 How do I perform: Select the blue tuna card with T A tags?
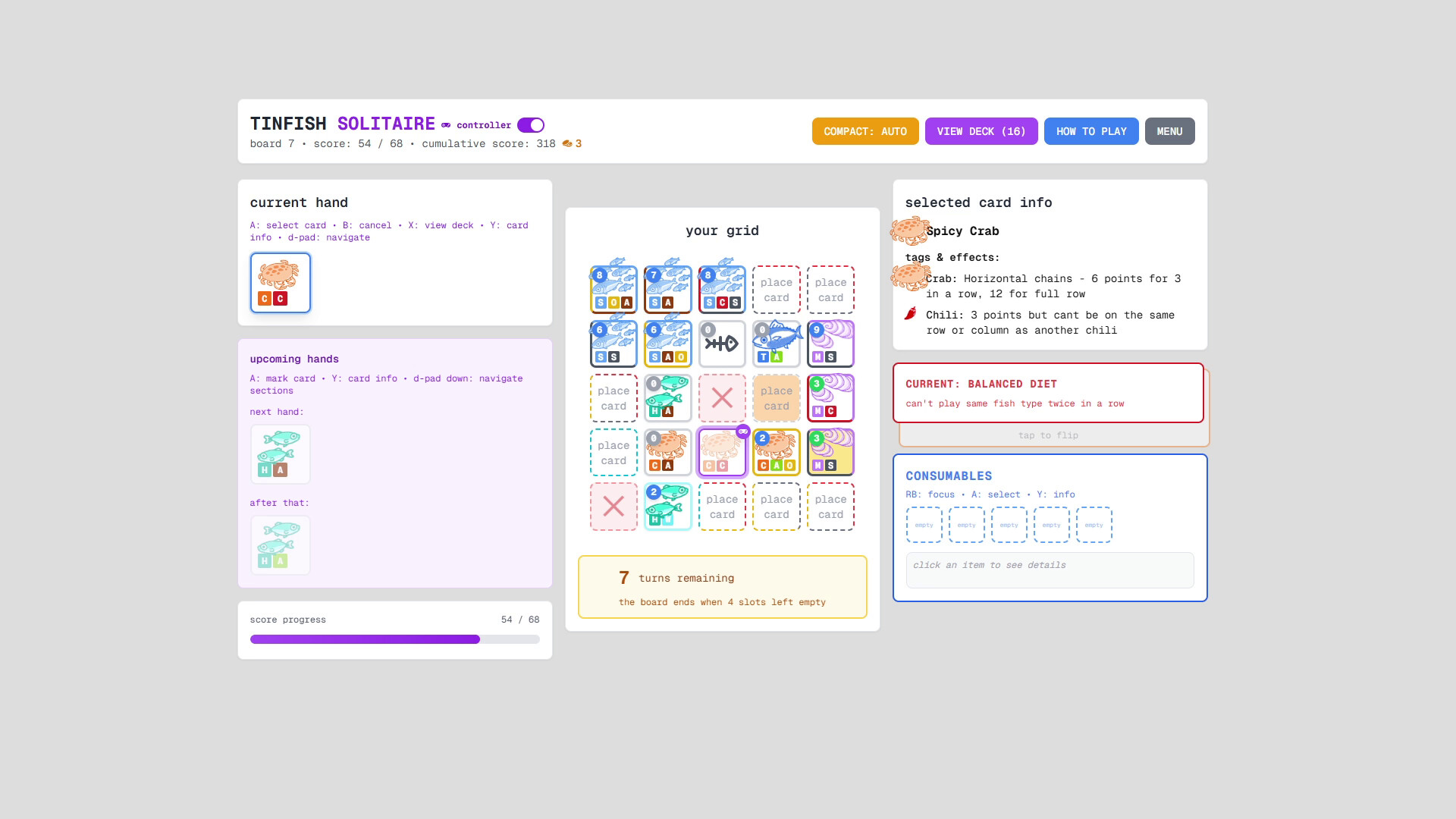point(777,344)
